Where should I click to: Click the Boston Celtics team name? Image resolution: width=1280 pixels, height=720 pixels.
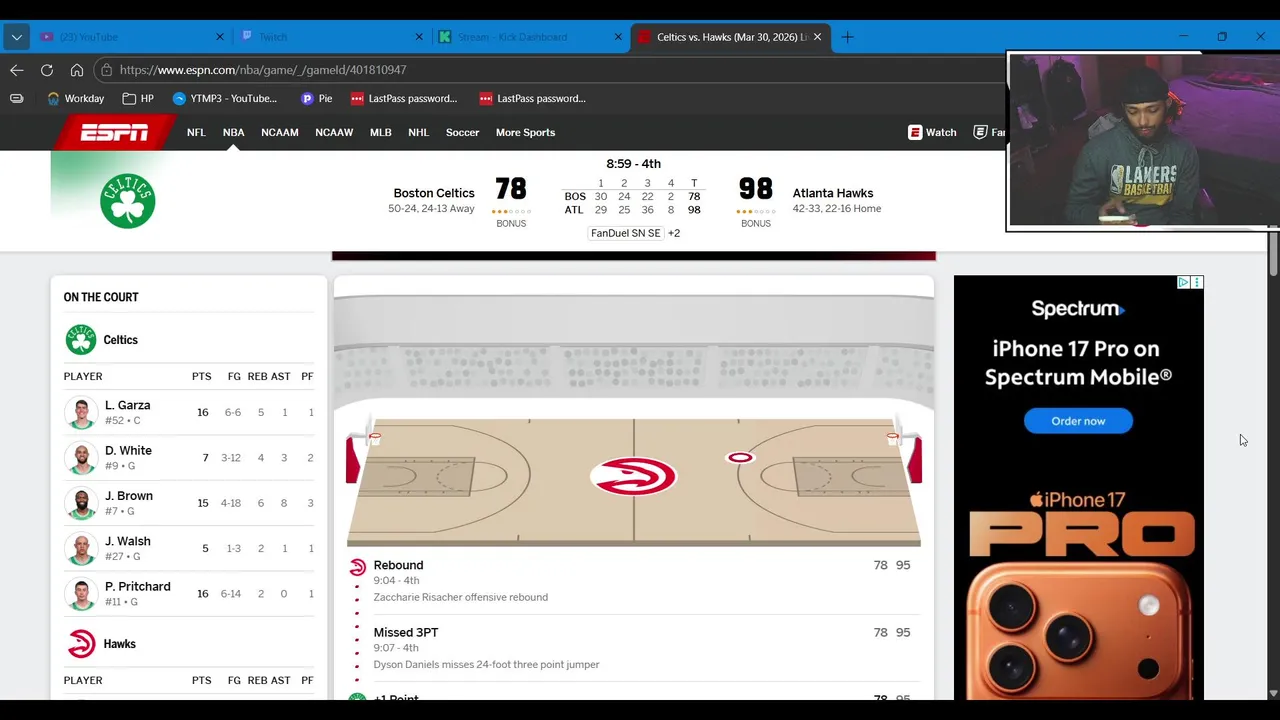point(434,193)
